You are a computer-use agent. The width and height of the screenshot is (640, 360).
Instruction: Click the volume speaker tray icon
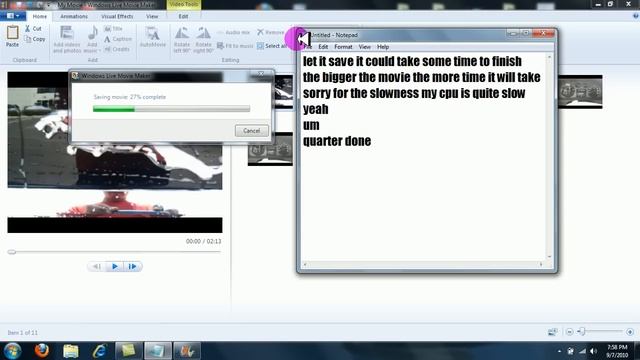coord(594,351)
